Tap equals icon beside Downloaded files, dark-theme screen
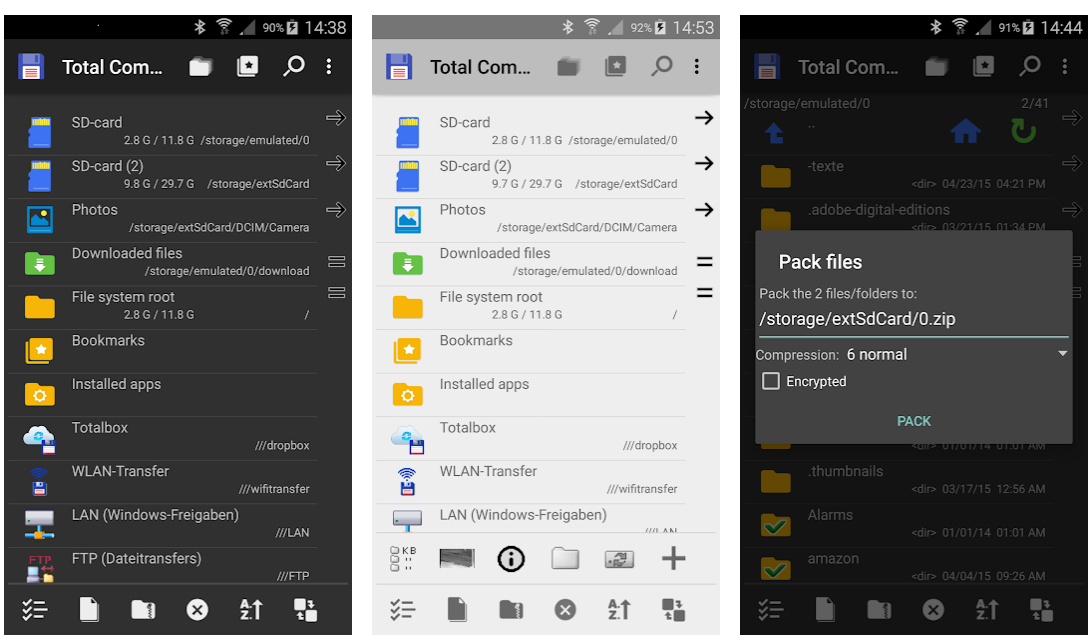1090x640 pixels. coord(336,261)
